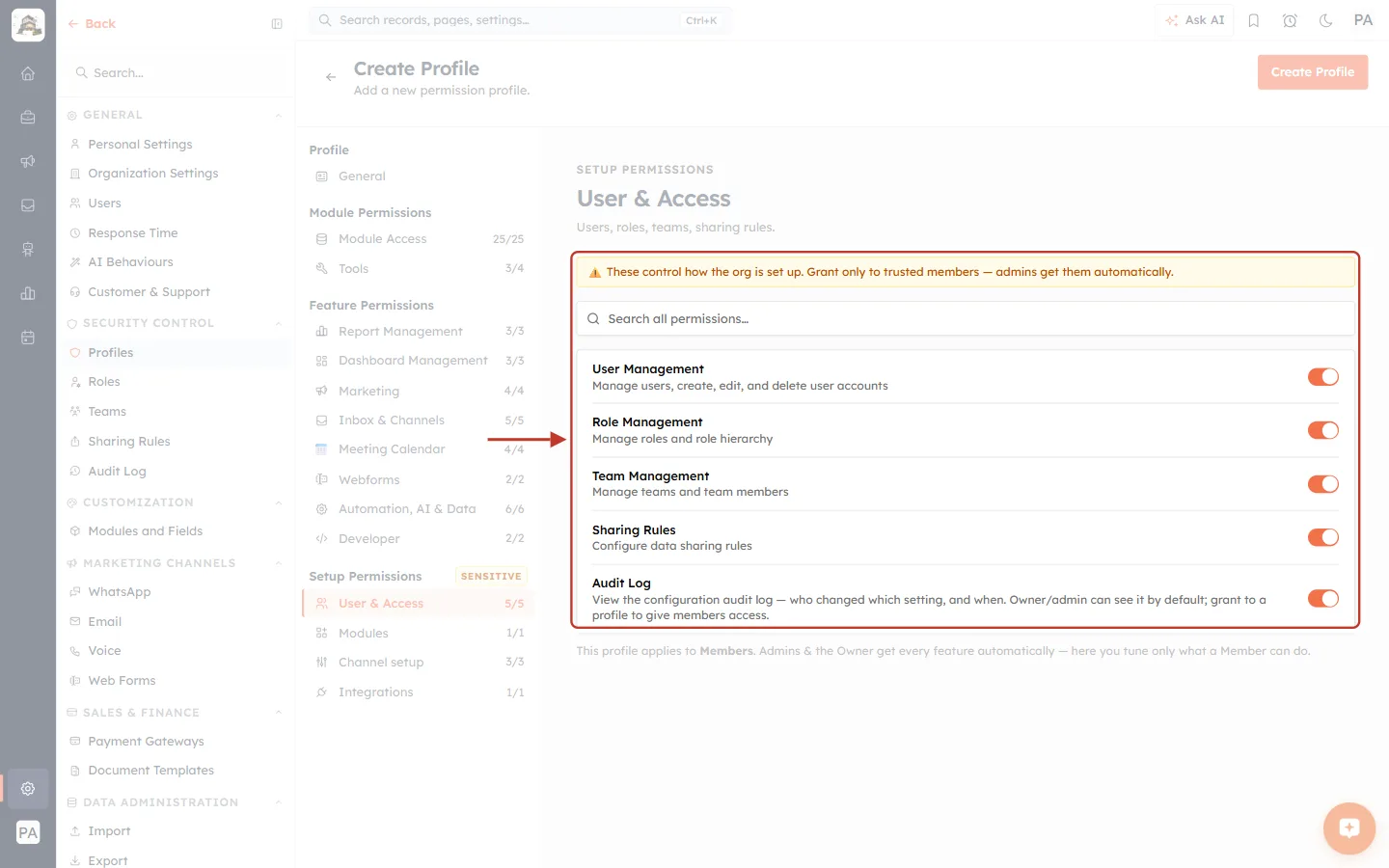Screen dimensions: 1389x868
Task: Open the settings gear in left rail
Action: point(28,788)
